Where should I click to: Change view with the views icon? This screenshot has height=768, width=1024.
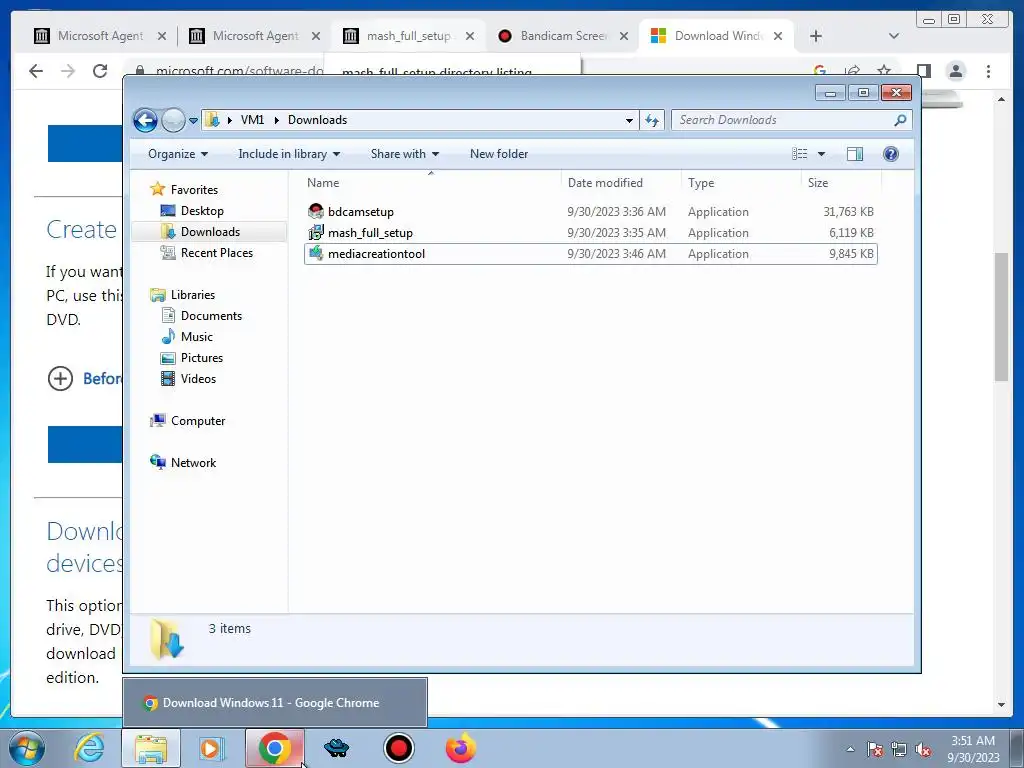coord(799,154)
